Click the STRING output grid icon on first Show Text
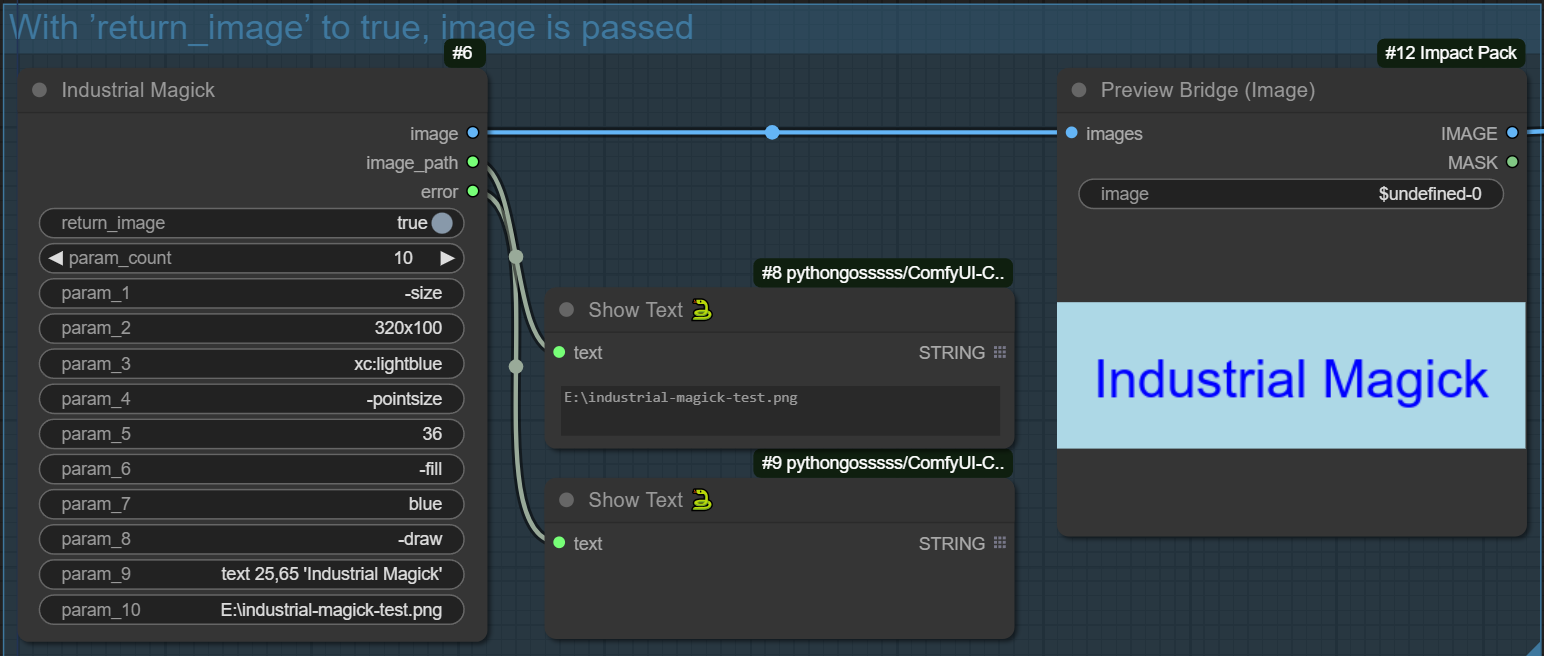This screenshot has width=1544, height=656. click(x=1000, y=352)
